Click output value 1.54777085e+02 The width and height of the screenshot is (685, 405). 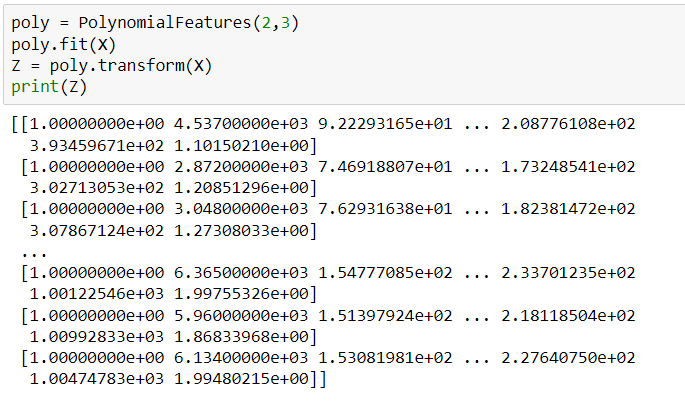coord(385,273)
